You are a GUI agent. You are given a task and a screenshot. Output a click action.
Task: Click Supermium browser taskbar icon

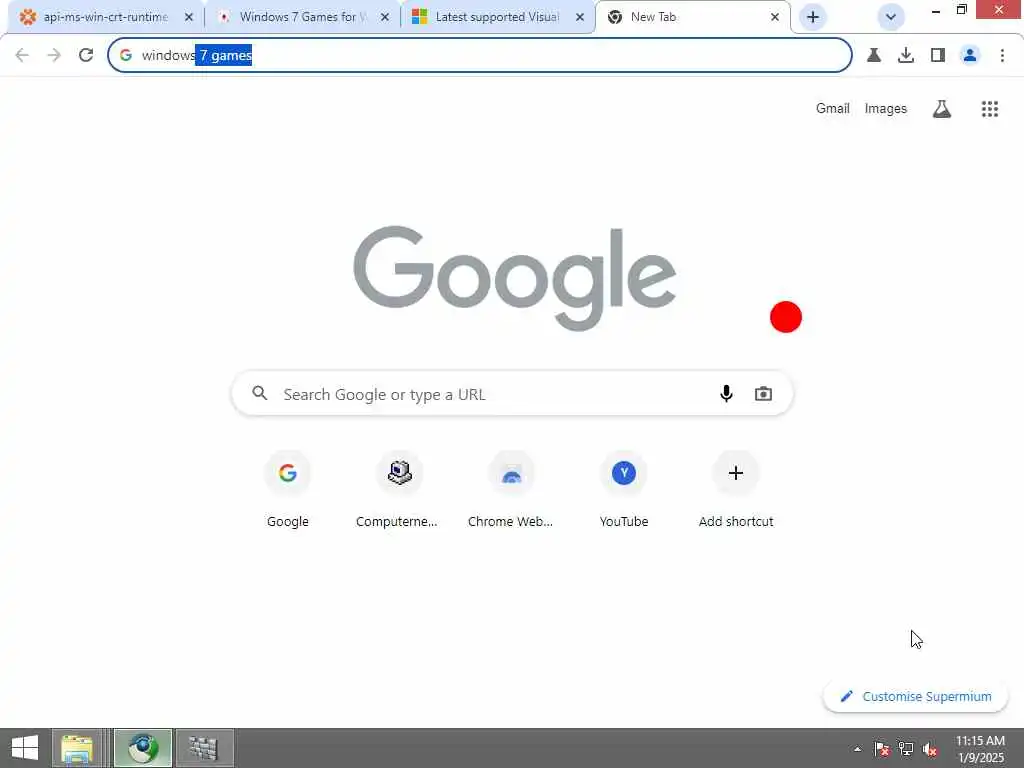point(143,748)
